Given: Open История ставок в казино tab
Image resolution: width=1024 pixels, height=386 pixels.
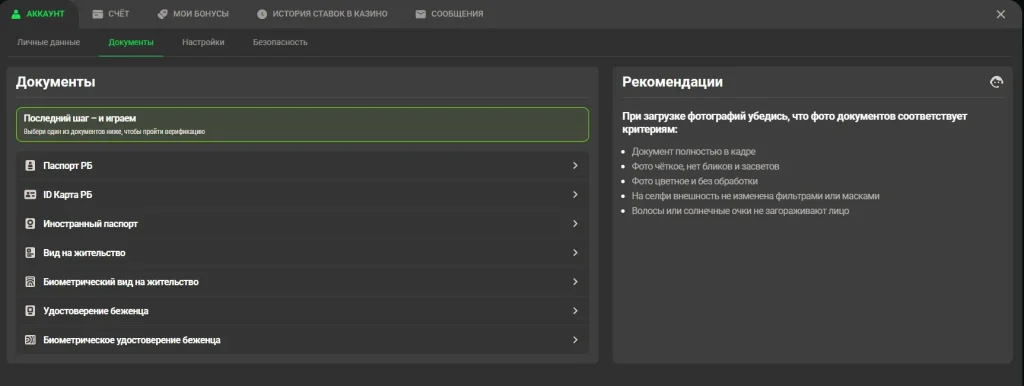Looking at the screenshot, I should [x=323, y=14].
